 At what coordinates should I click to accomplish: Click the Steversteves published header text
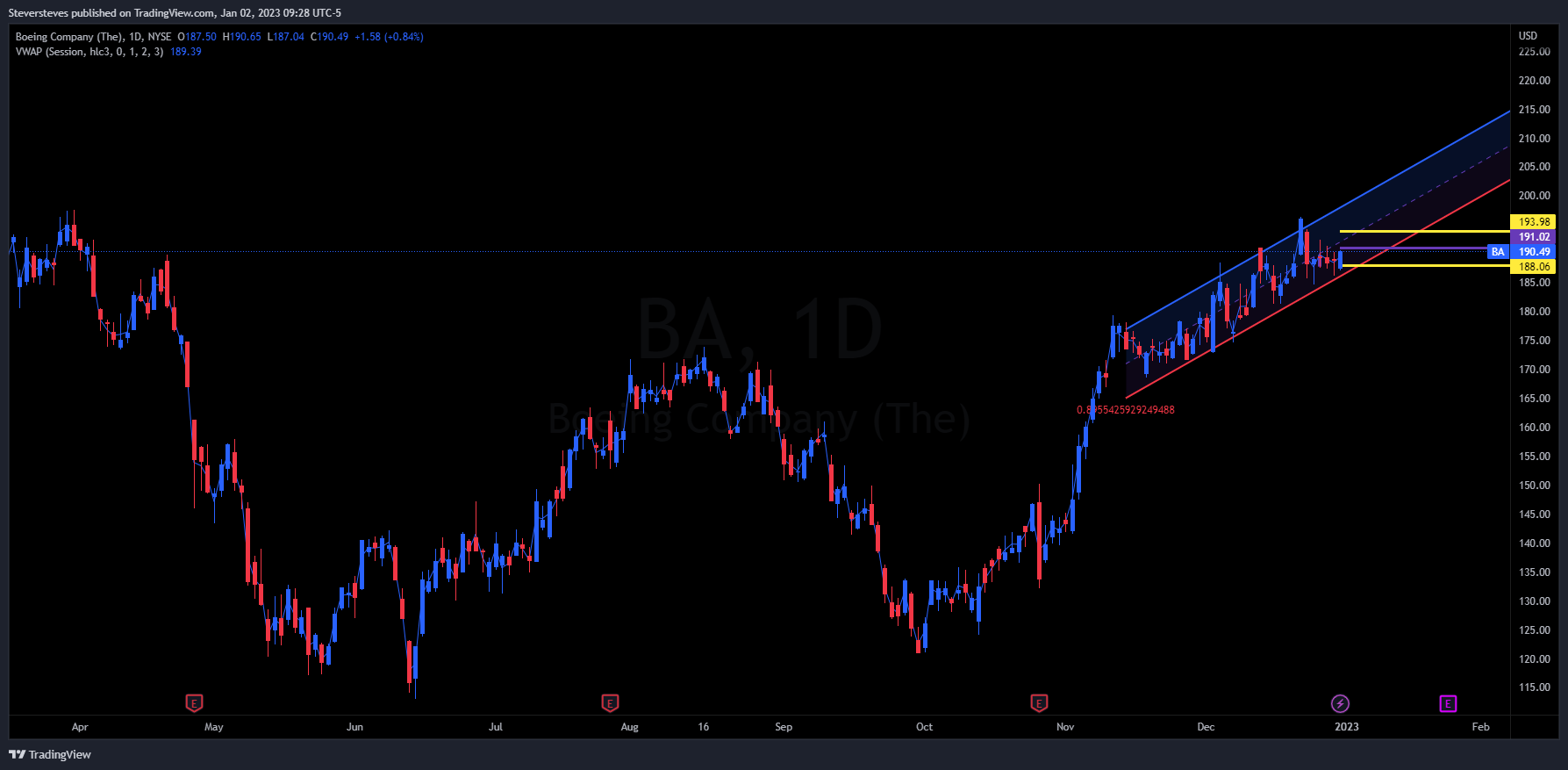click(x=175, y=12)
